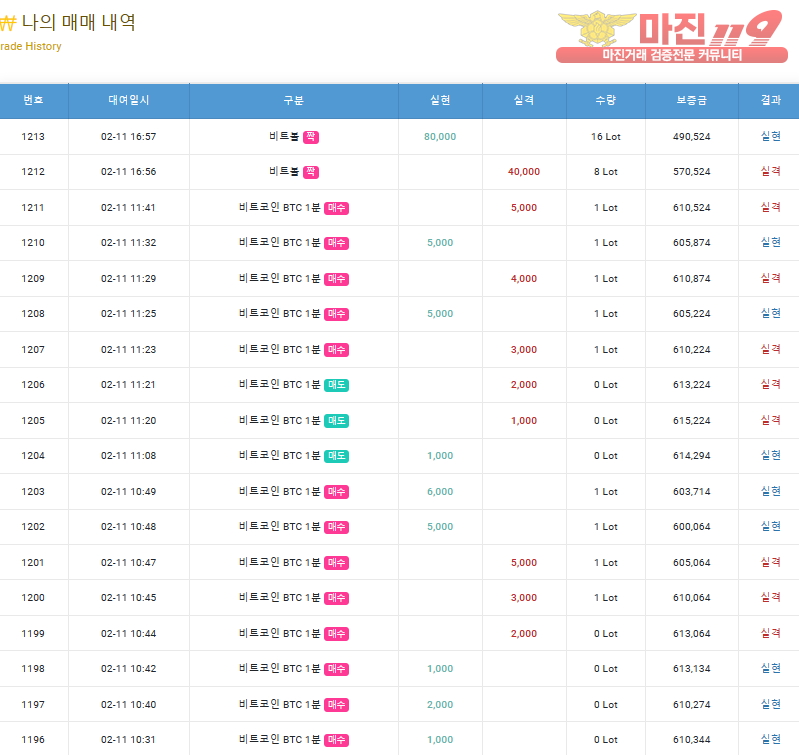Screen dimensions: 799x755
Task: Click the pink 짝 badge in row 1213
Action: pos(311,137)
